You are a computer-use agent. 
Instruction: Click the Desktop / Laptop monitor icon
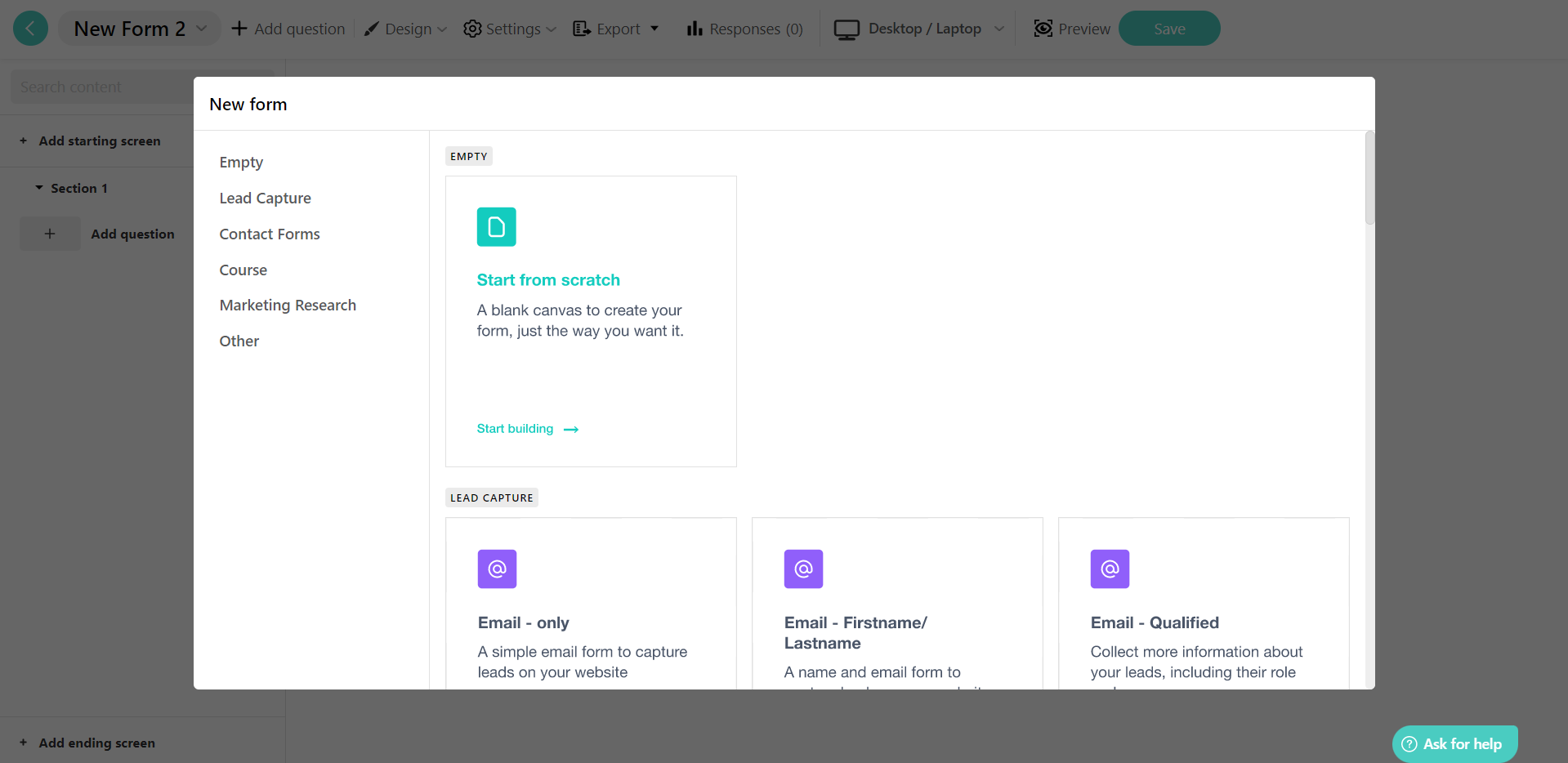(847, 28)
